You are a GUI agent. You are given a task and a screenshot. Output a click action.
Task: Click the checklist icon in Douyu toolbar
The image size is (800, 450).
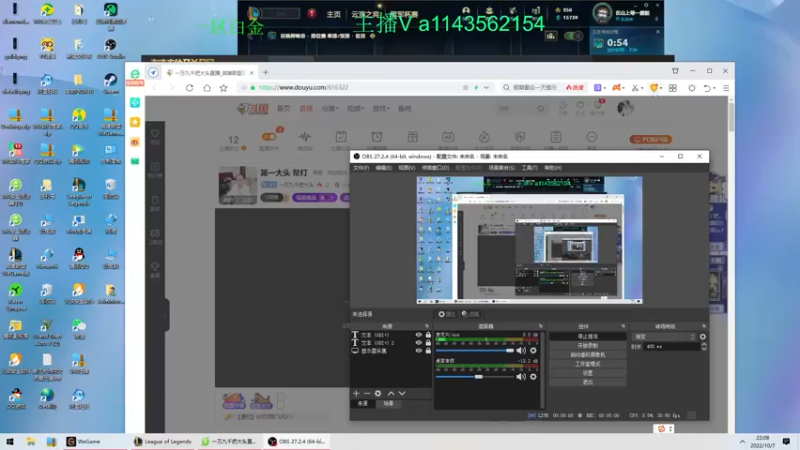click(x=341, y=137)
